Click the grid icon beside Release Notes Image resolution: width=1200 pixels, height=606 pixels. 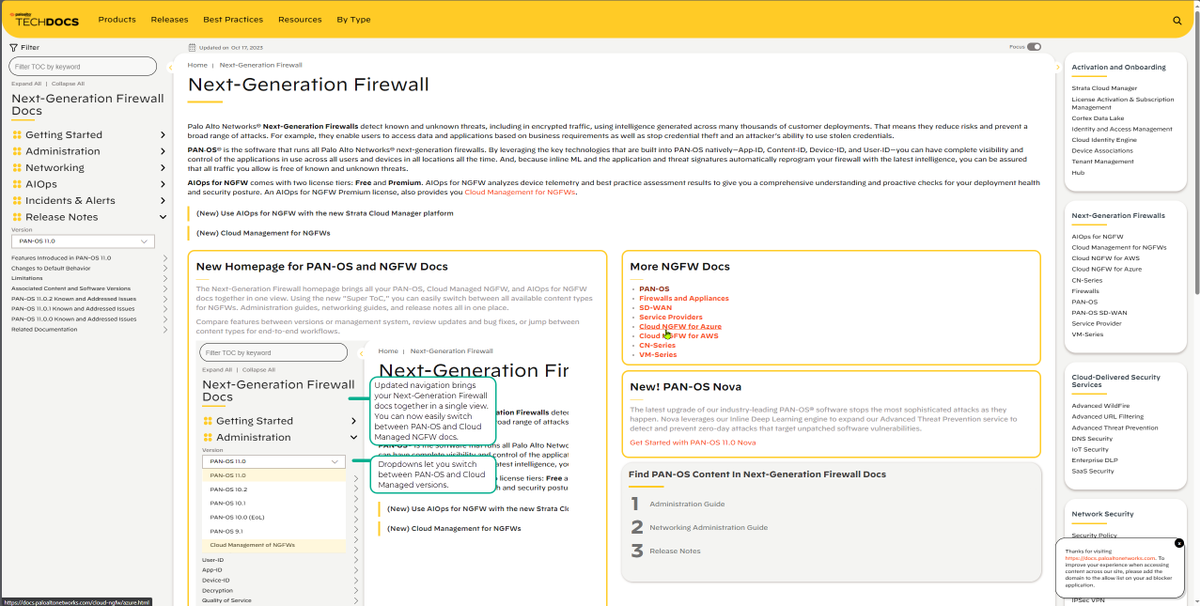pos(17,217)
